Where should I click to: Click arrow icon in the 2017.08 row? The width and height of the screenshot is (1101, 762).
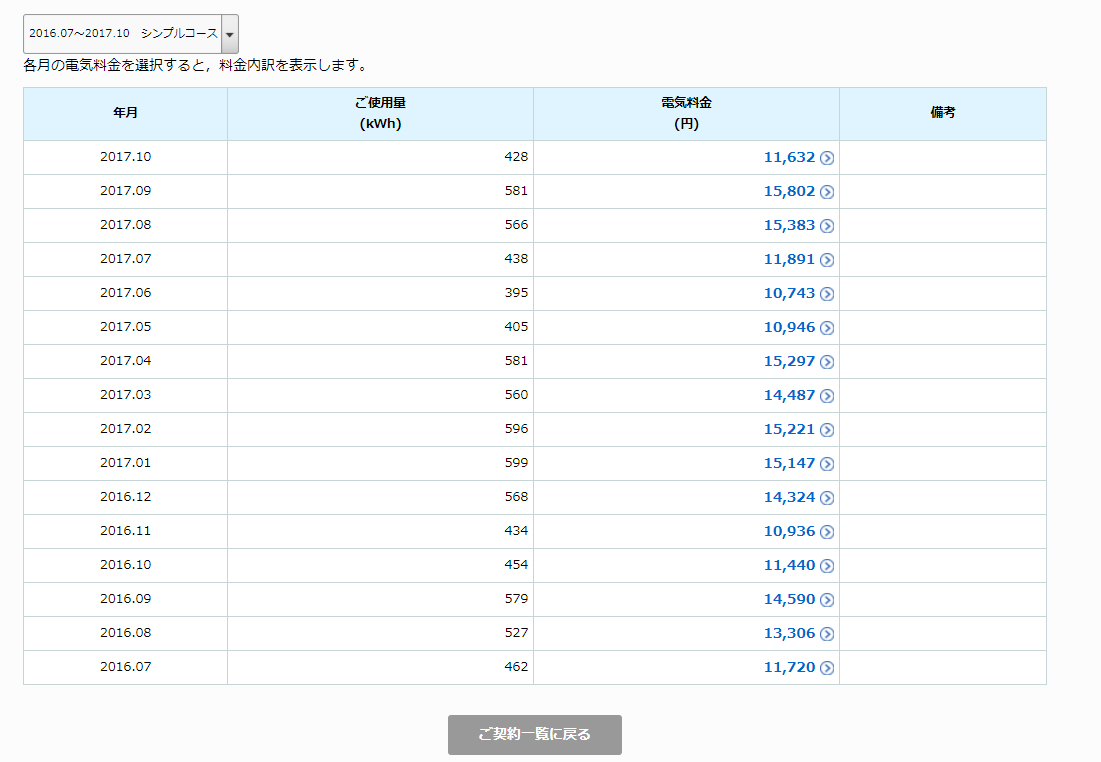point(827,226)
